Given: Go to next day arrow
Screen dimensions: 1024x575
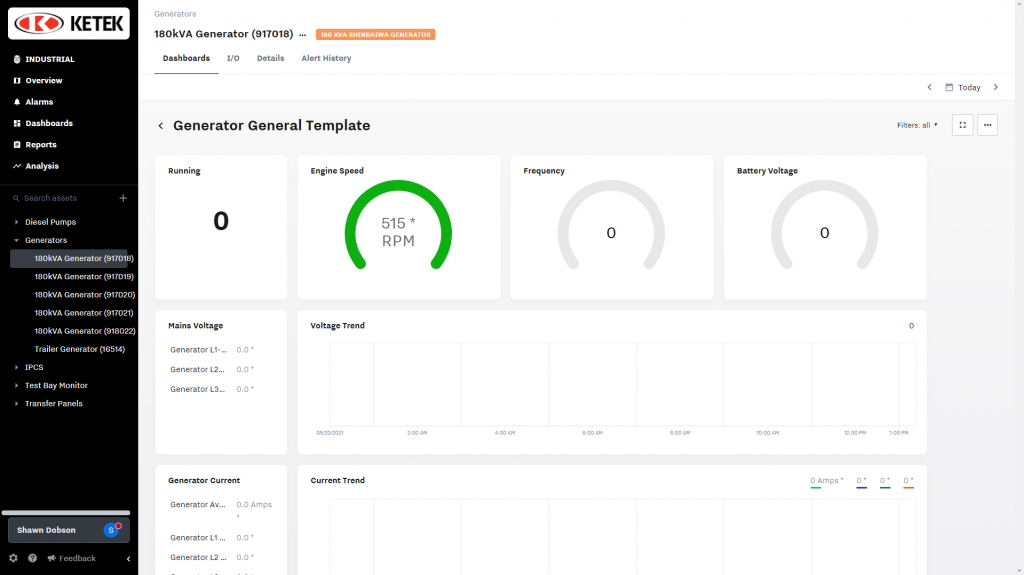Looking at the screenshot, I should click(996, 87).
